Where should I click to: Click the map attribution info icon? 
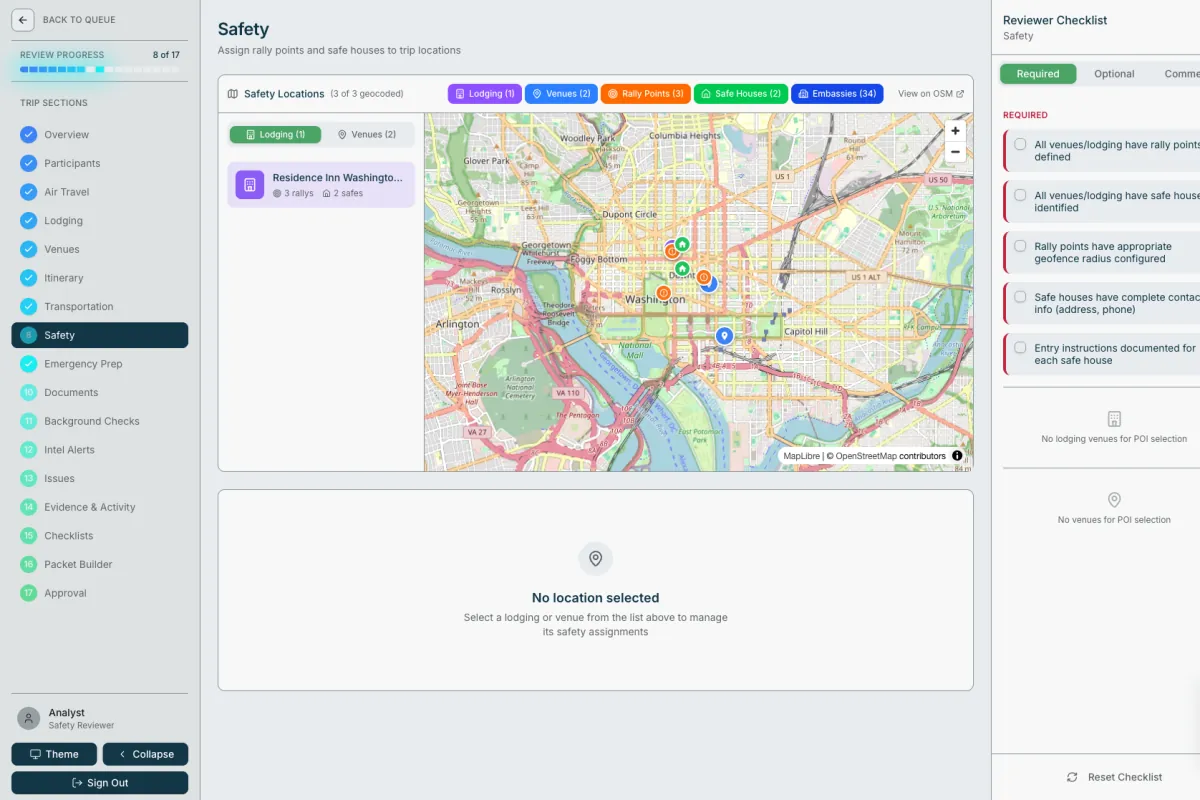957,456
